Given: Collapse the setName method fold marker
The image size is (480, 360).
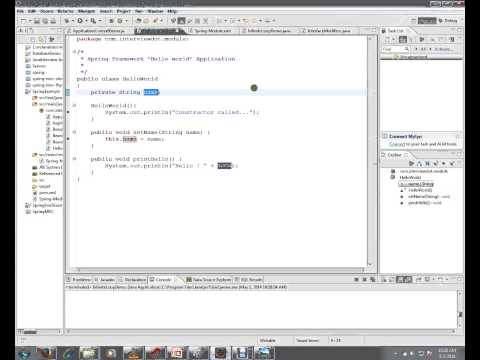Looking at the screenshot, I should pyautogui.click(x=74, y=132).
